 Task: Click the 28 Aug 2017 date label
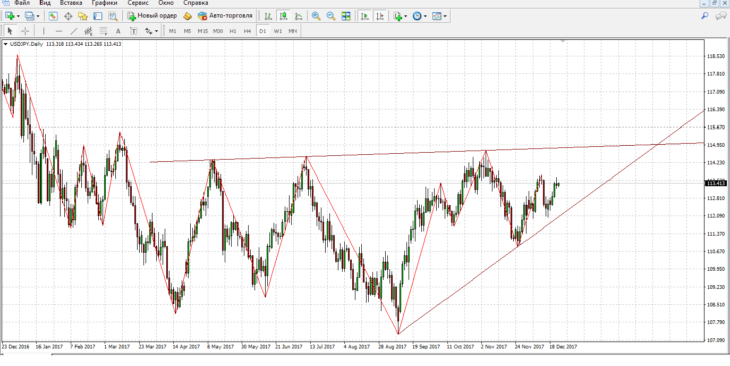(x=392, y=347)
